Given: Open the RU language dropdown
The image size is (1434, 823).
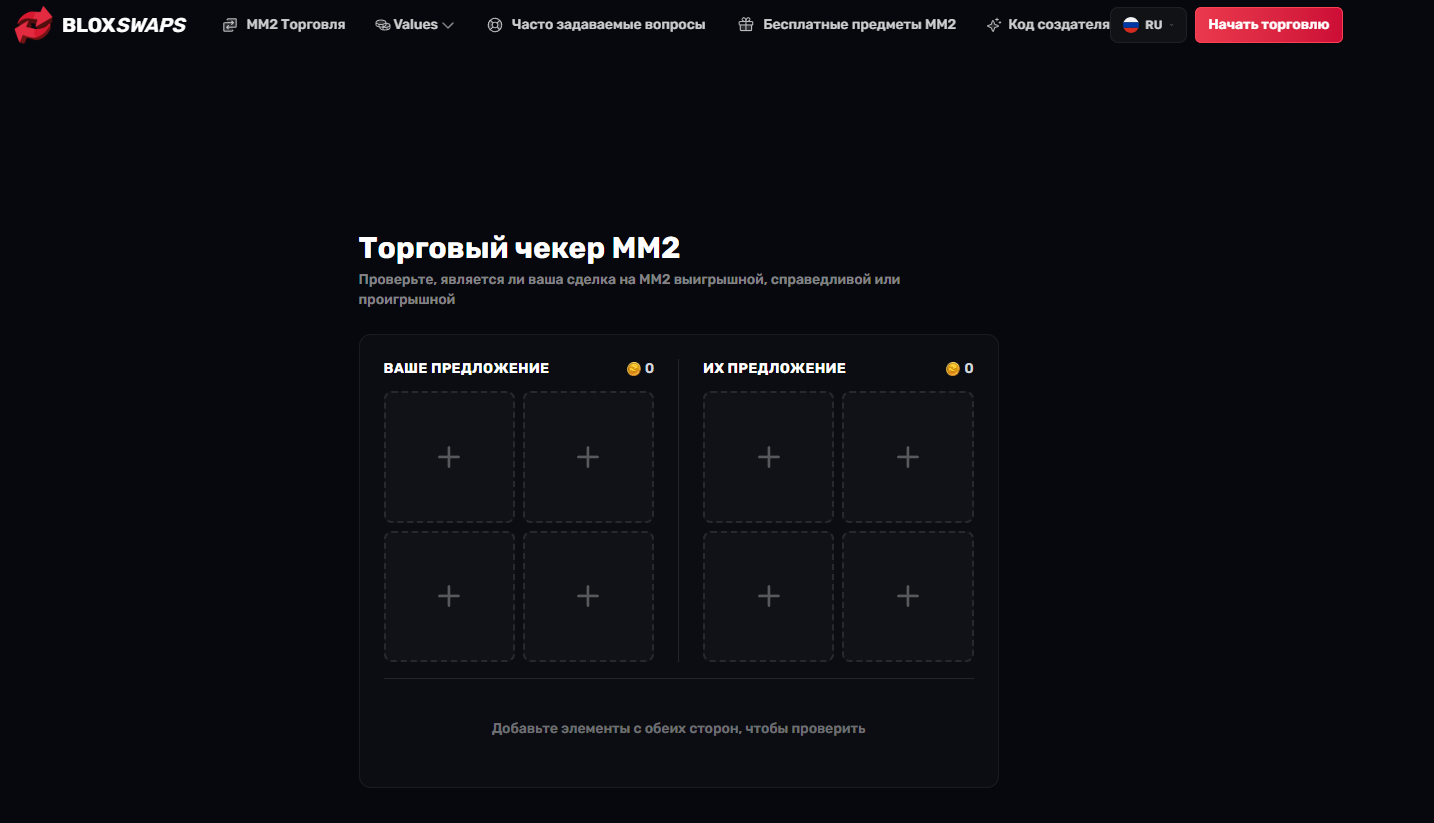Looking at the screenshot, I should [x=1148, y=25].
